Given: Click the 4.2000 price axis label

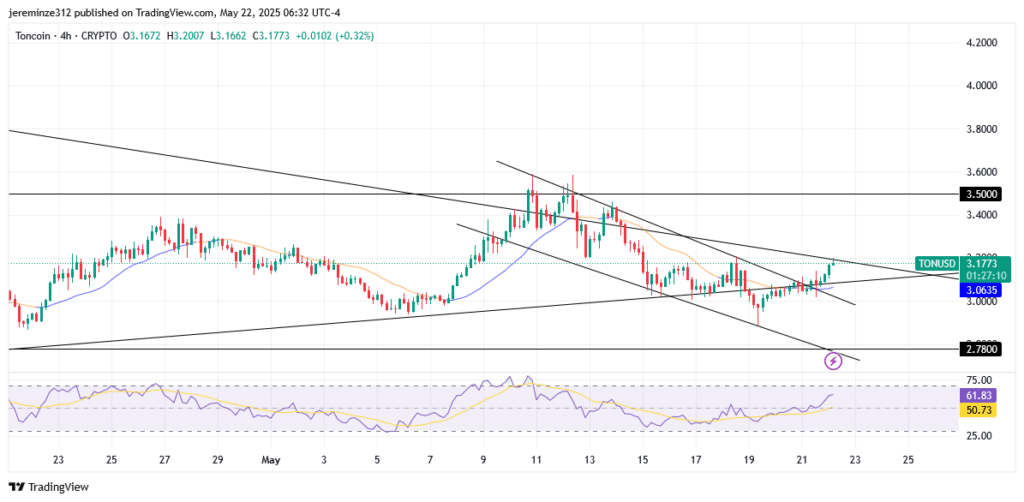Looking at the screenshot, I should pyautogui.click(x=982, y=42).
